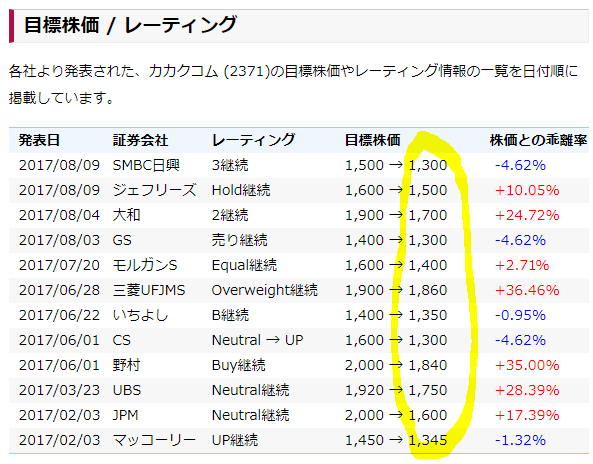Viewport: 593px width, 464px height.
Task: Click the +10.05% deviation value
Action: pos(527,190)
